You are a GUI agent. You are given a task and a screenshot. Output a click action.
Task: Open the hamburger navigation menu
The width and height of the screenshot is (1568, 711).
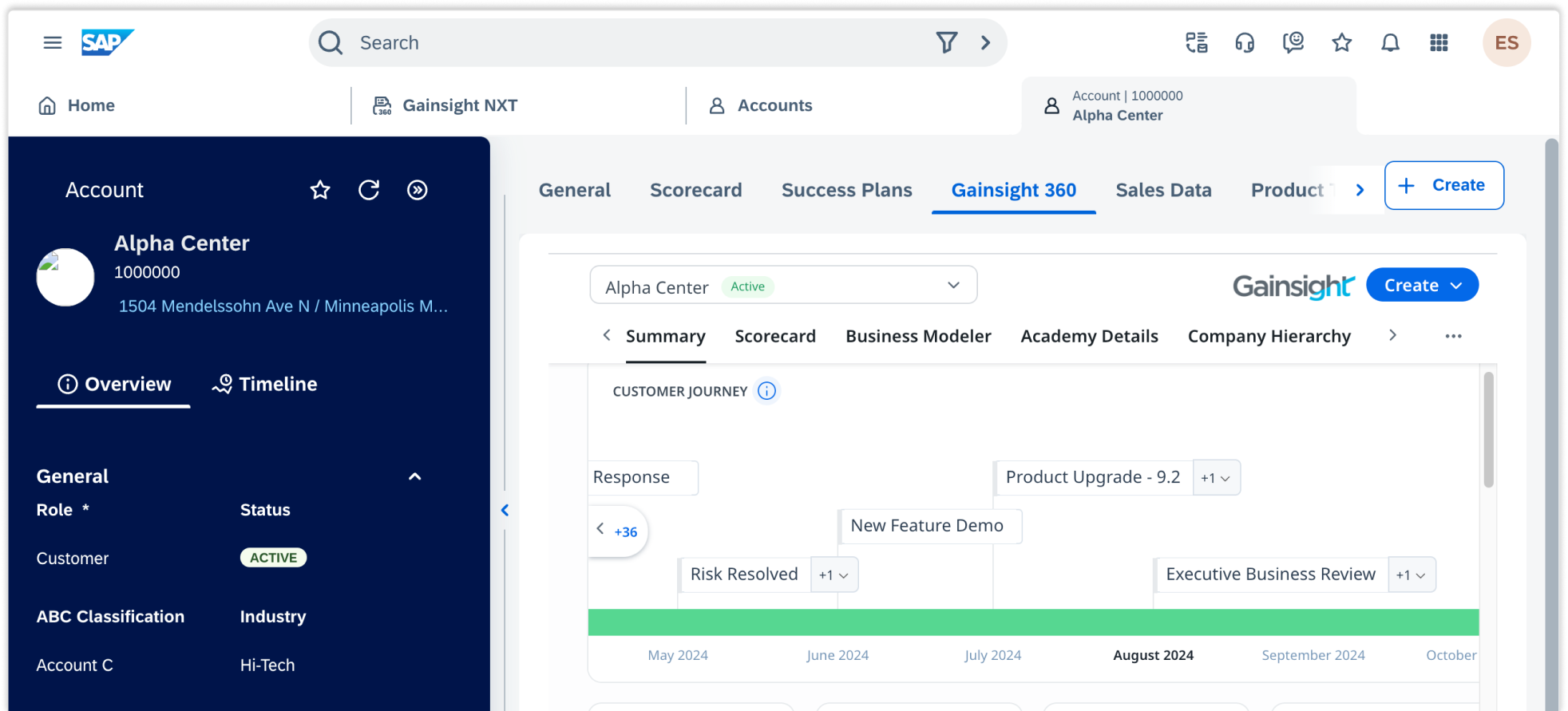53,42
